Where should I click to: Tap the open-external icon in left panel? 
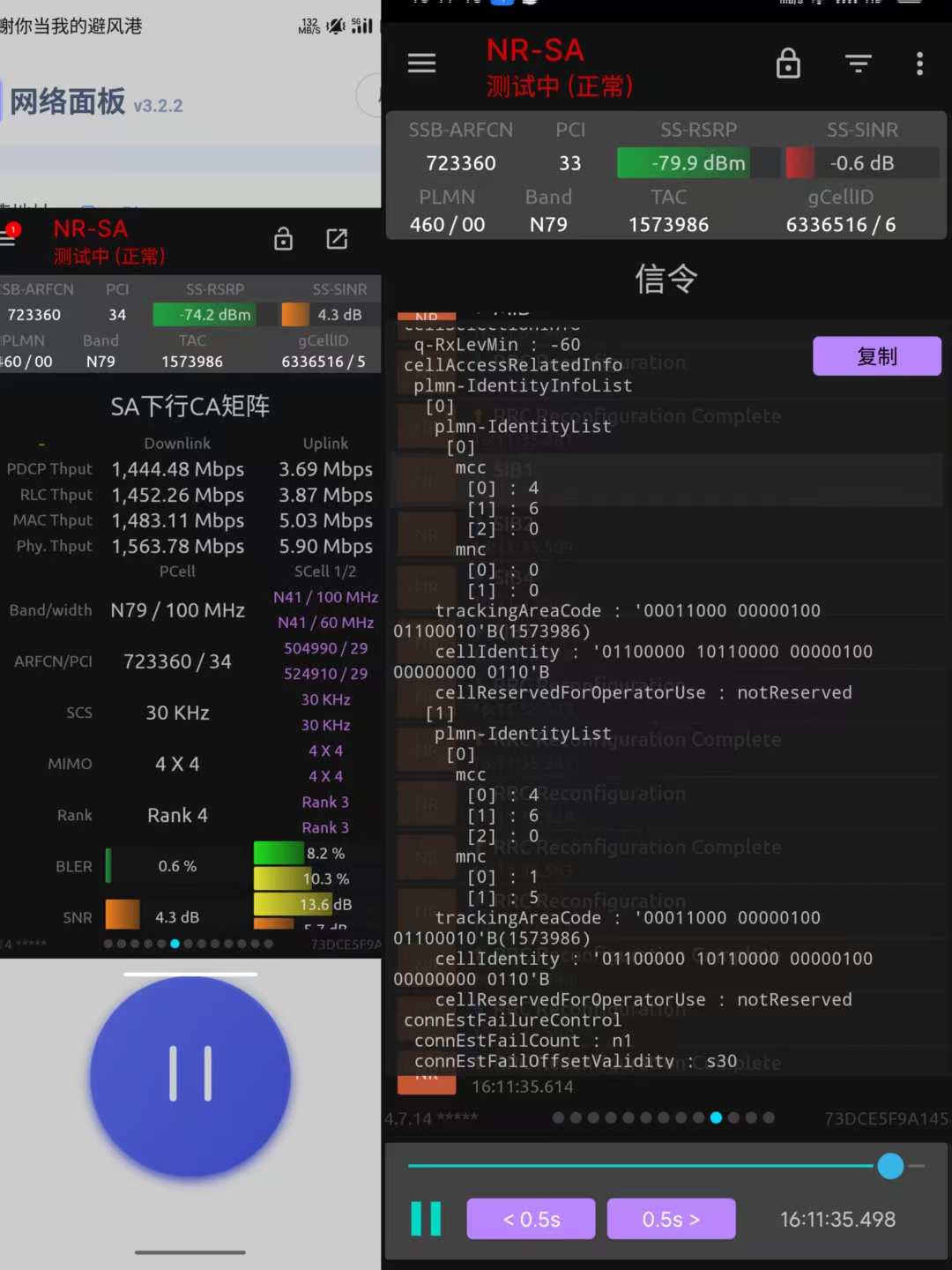tap(337, 239)
